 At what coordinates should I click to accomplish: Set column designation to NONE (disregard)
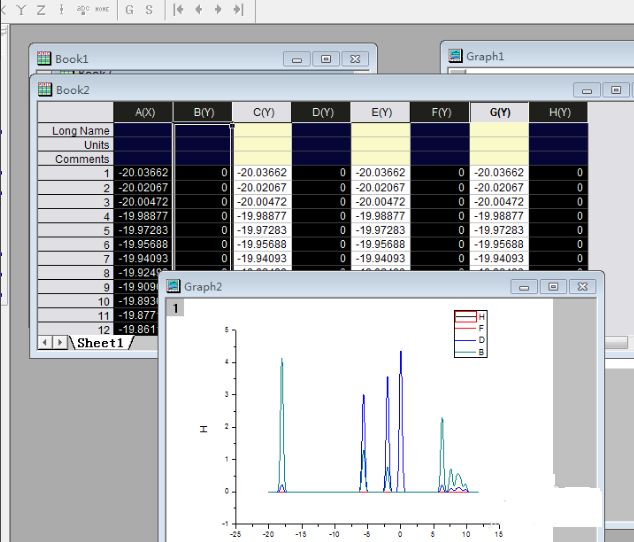point(102,9)
